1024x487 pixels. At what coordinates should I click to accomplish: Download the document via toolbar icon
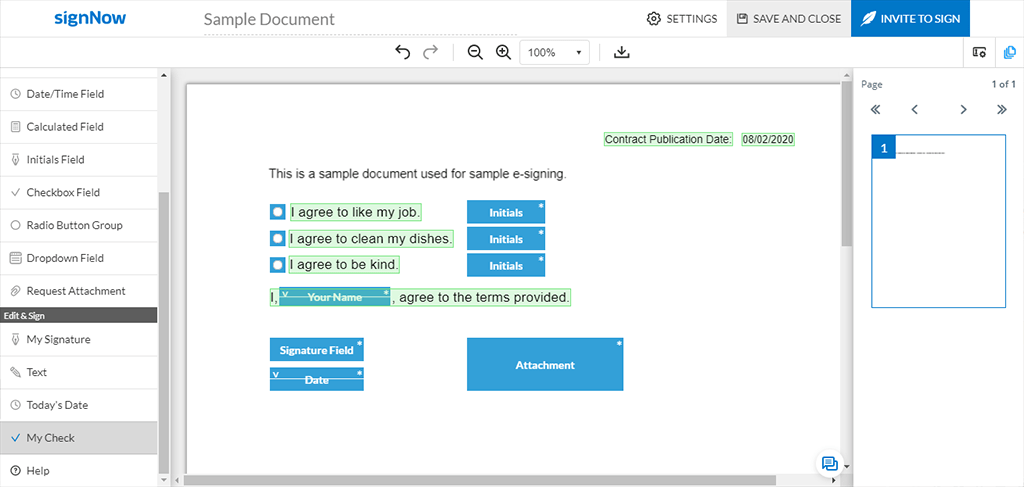pos(621,52)
